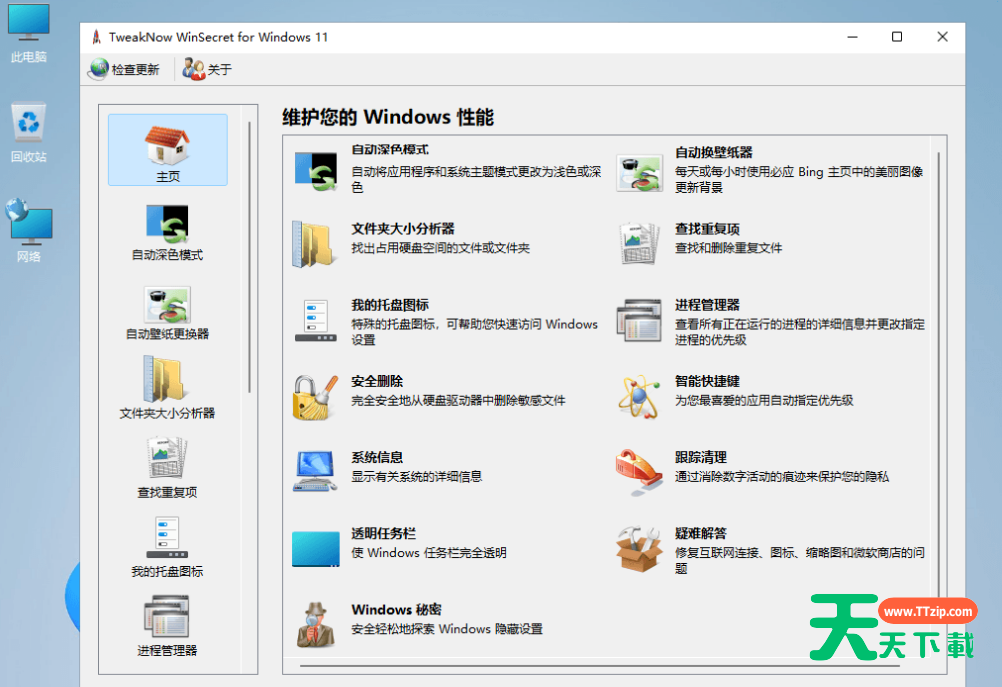The image size is (1002, 687).
Task: Open Windows 秘密 detective icon
Action: click(x=315, y=624)
